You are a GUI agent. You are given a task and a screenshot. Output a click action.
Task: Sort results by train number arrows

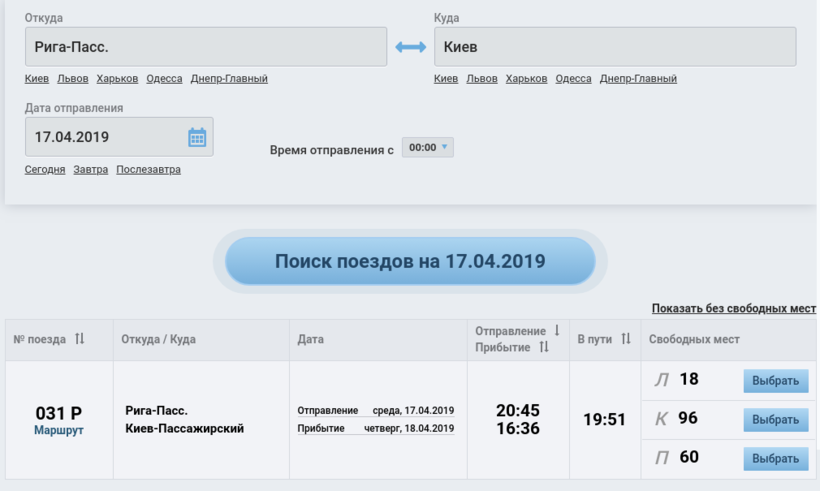coord(80,339)
